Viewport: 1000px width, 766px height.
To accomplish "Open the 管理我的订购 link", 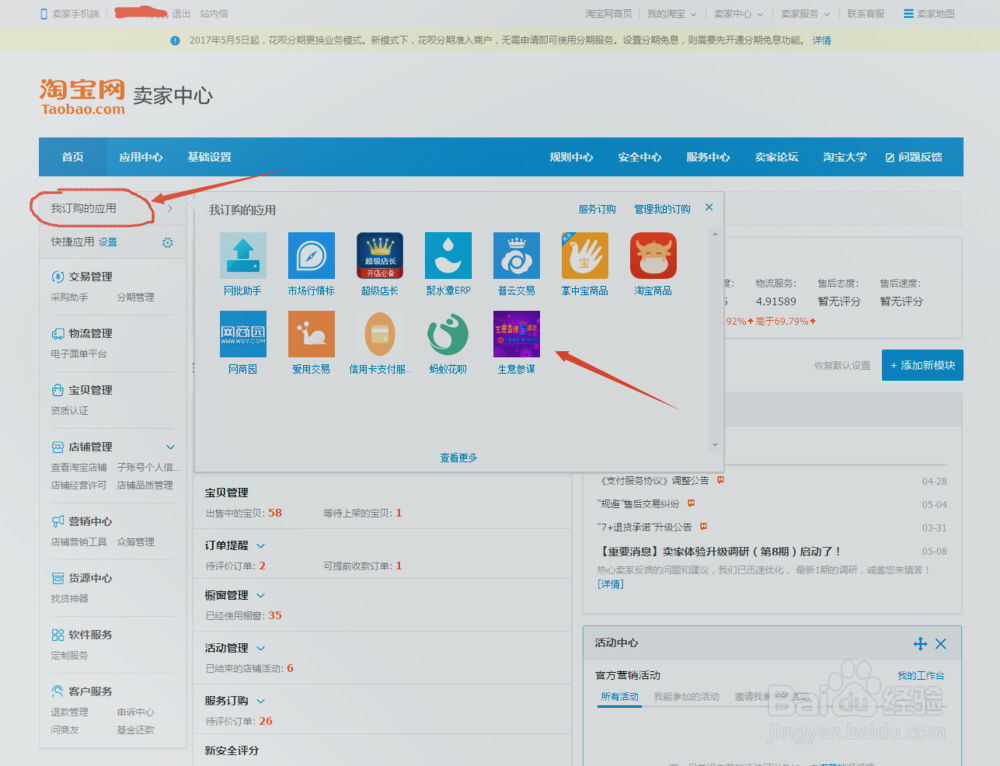I will (662, 209).
